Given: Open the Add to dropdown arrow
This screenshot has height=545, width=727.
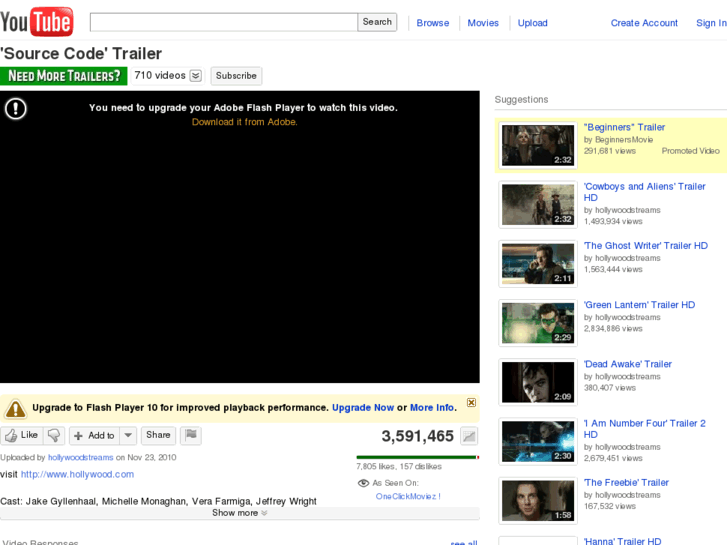Looking at the screenshot, I should click(x=128, y=435).
